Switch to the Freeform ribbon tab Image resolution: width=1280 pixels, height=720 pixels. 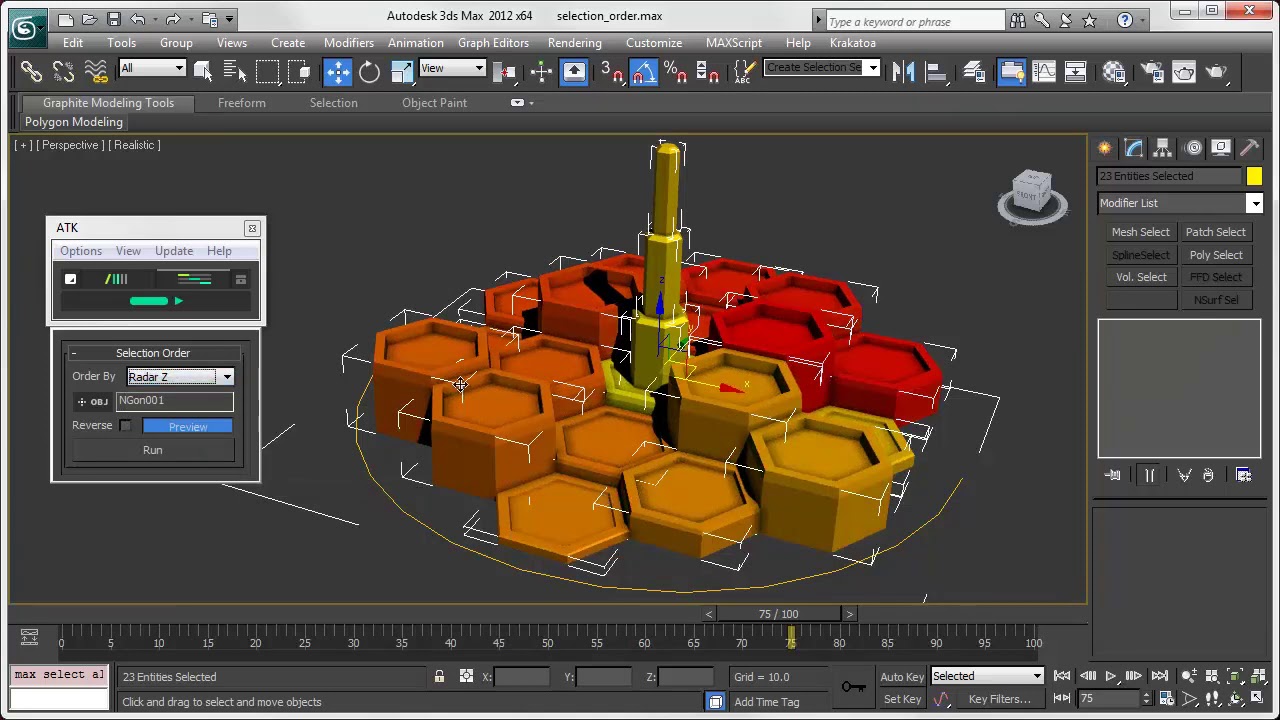[241, 103]
